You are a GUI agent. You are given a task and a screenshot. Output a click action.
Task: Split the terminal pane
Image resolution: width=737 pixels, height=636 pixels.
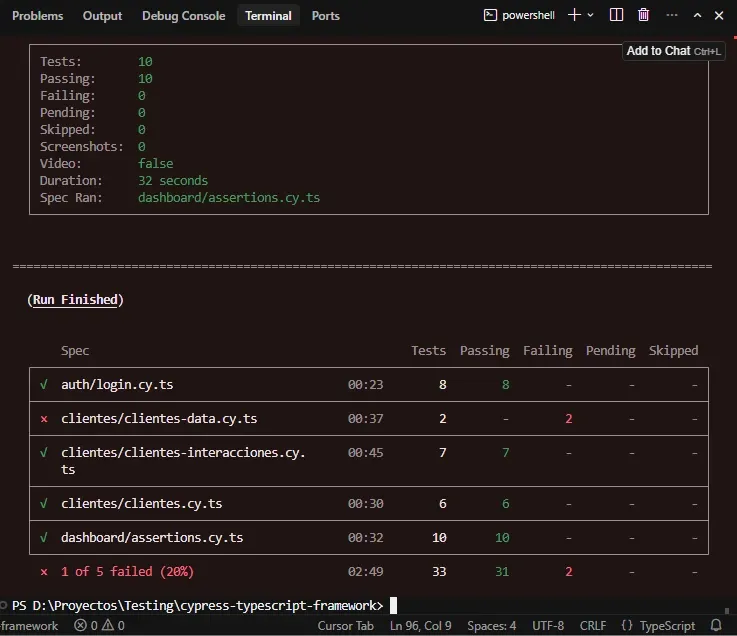click(616, 15)
